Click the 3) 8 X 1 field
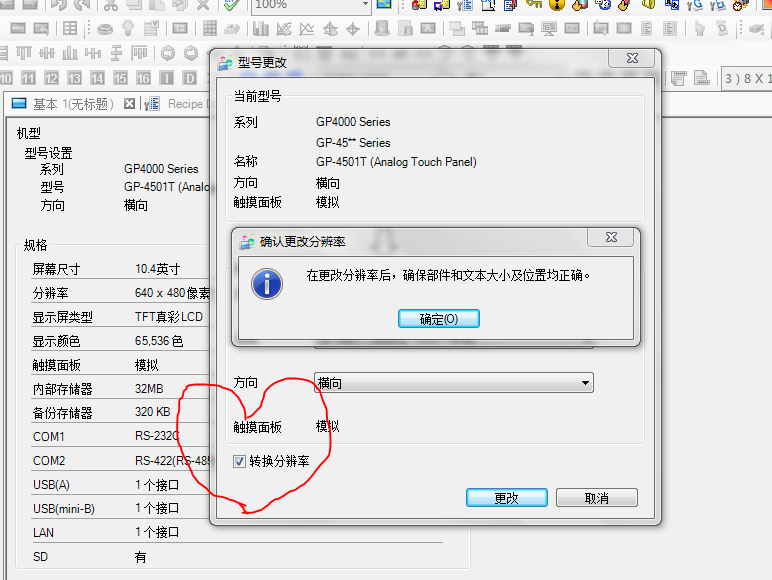 [747, 78]
